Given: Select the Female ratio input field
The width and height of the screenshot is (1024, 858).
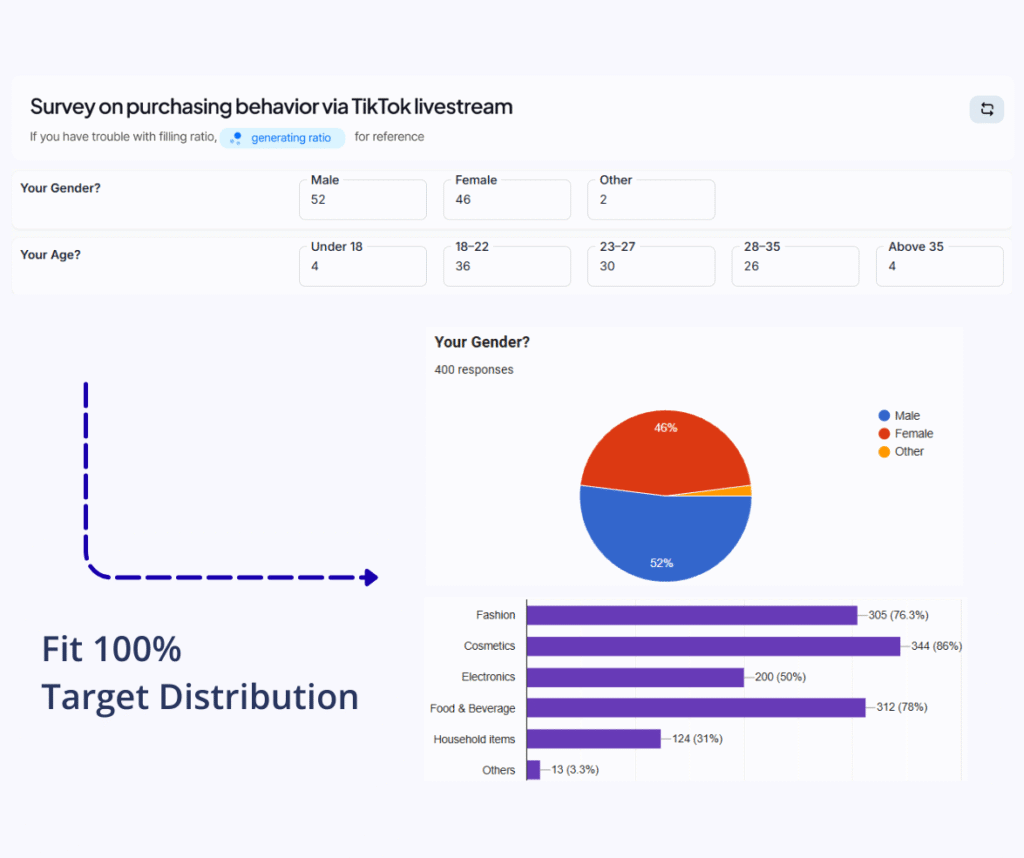Looking at the screenshot, I should 506,200.
